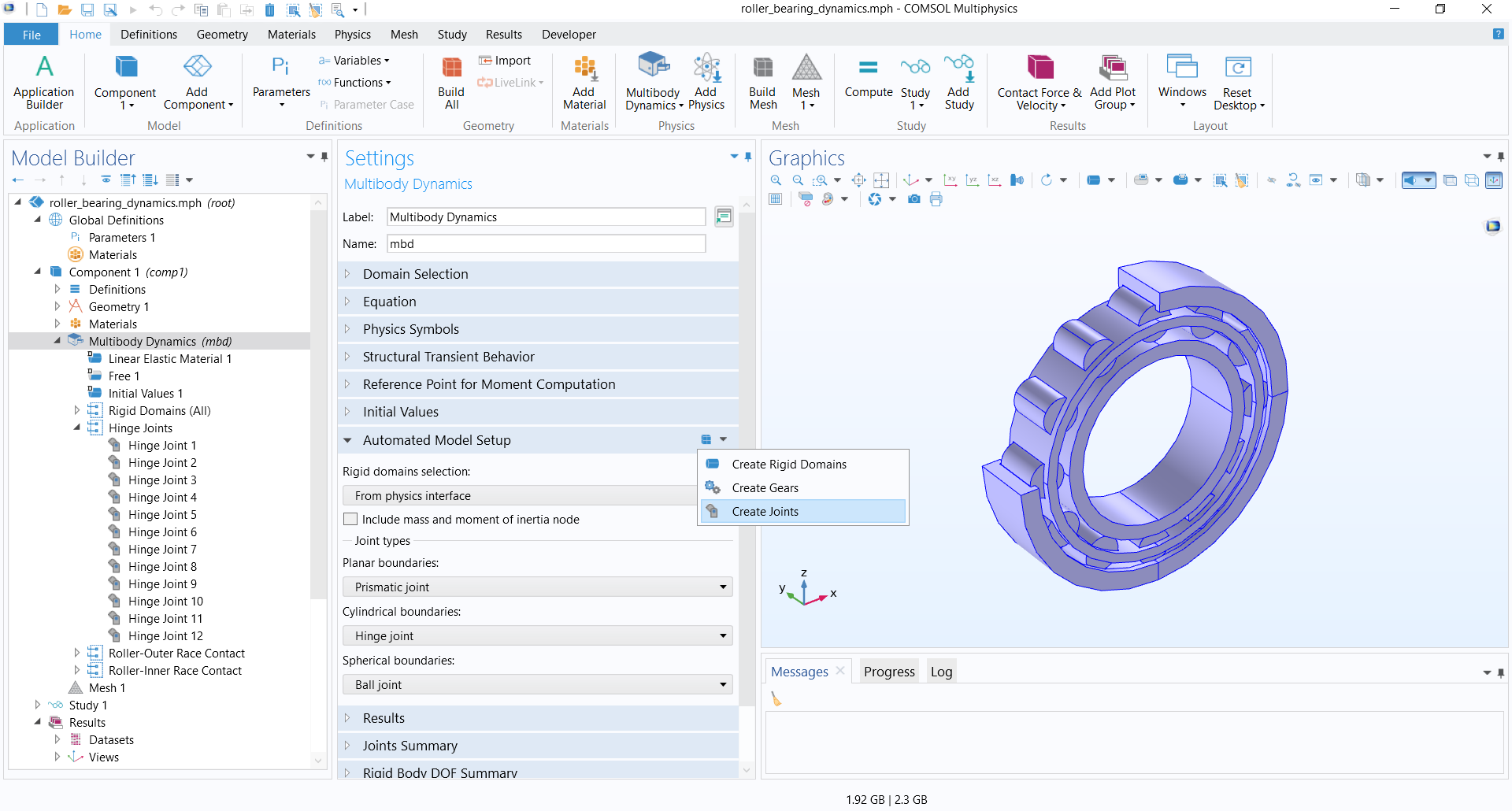Click the Reset Desktop icon
Image resolution: width=1512 pixels, height=811 pixels.
(x=1237, y=82)
